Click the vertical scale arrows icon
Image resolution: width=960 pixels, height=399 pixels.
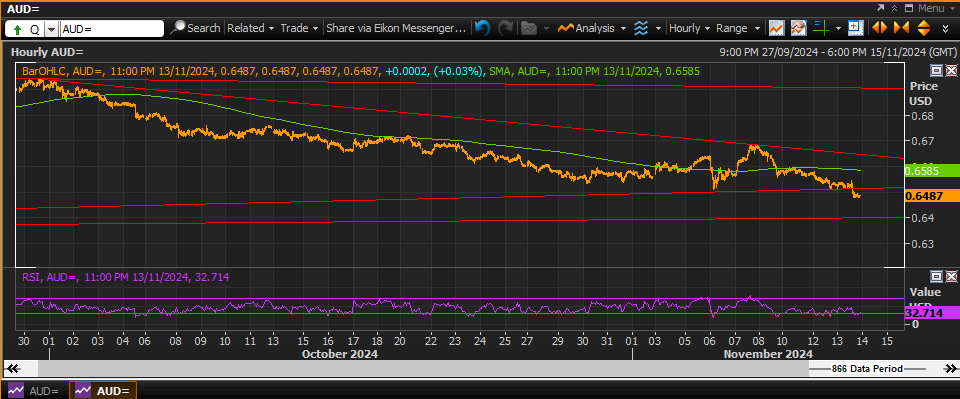(924, 28)
